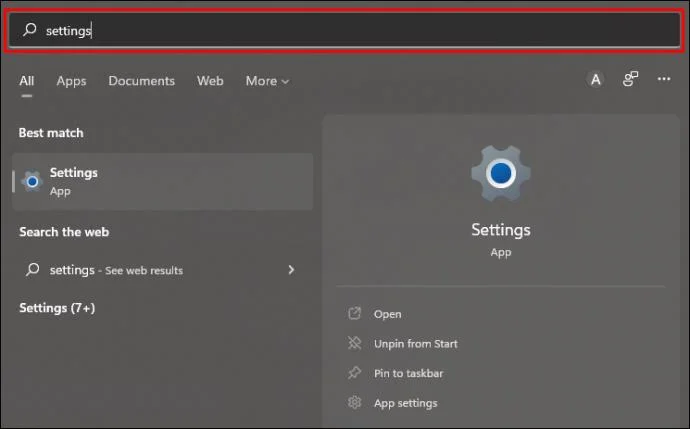Click the pin icon beside Pin to taskbar
Image resolution: width=690 pixels, height=429 pixels.
(x=355, y=373)
